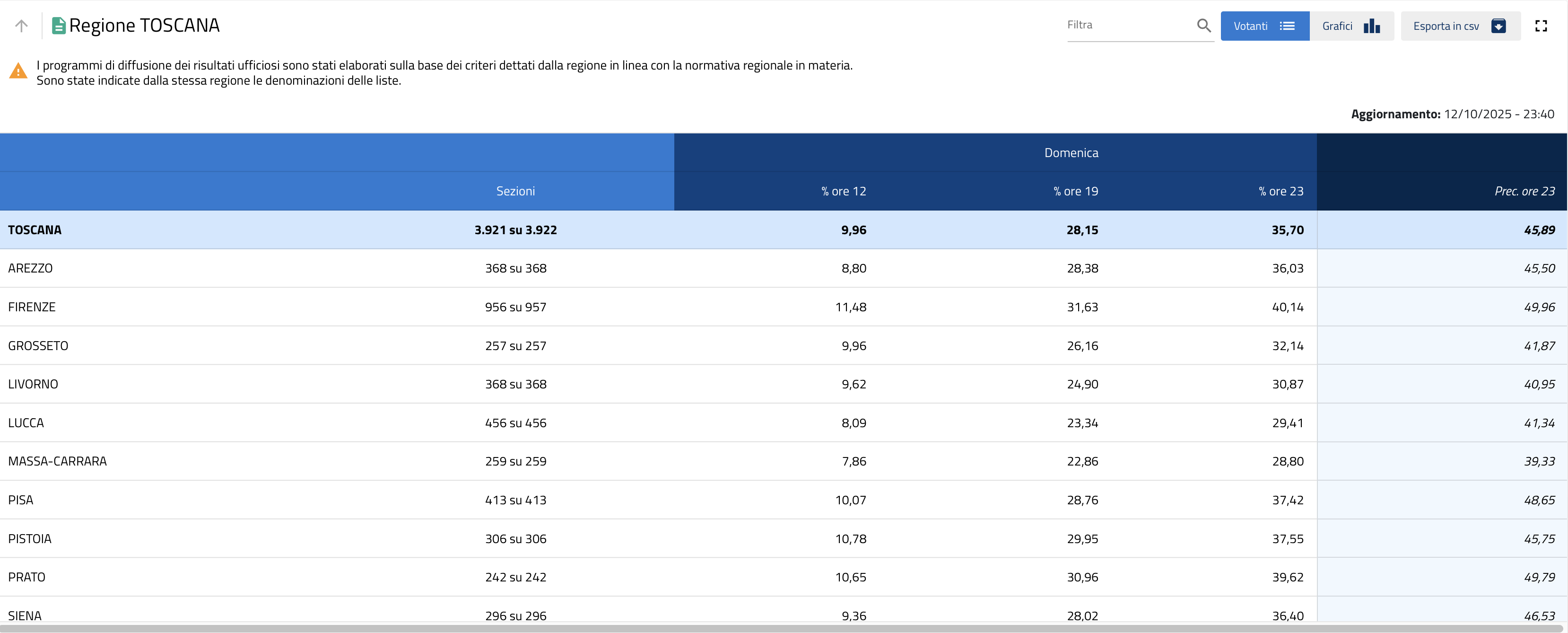Click the orange warning triangle icon

(18, 71)
